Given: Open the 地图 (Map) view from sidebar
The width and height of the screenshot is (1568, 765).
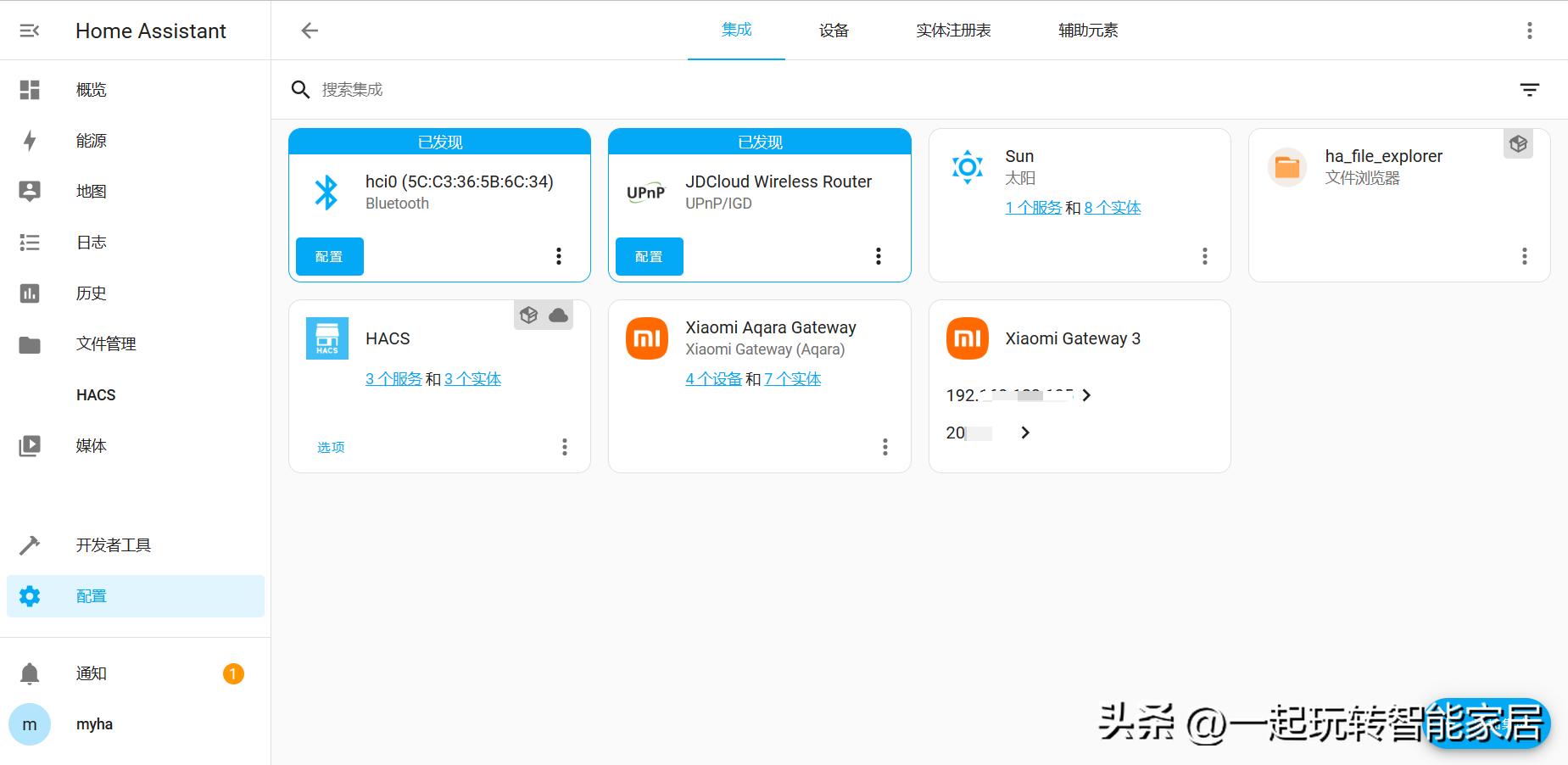Looking at the screenshot, I should 91,191.
